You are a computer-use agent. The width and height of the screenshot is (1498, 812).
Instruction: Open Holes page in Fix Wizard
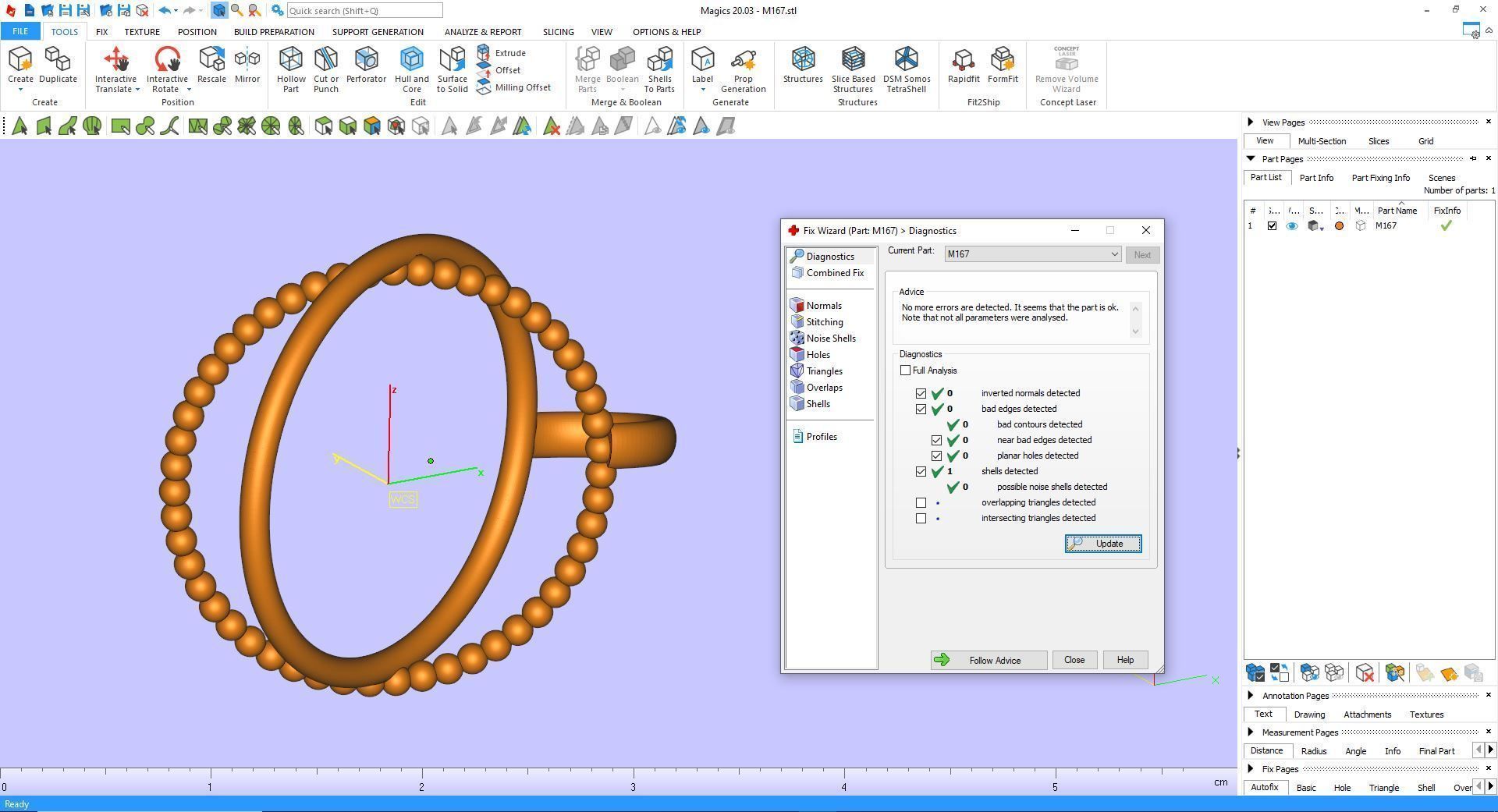pos(810,355)
